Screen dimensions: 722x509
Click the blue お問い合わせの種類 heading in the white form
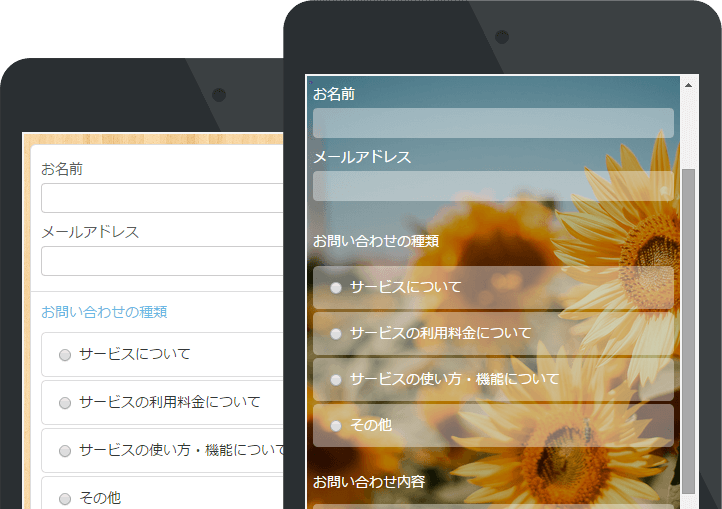[104, 312]
